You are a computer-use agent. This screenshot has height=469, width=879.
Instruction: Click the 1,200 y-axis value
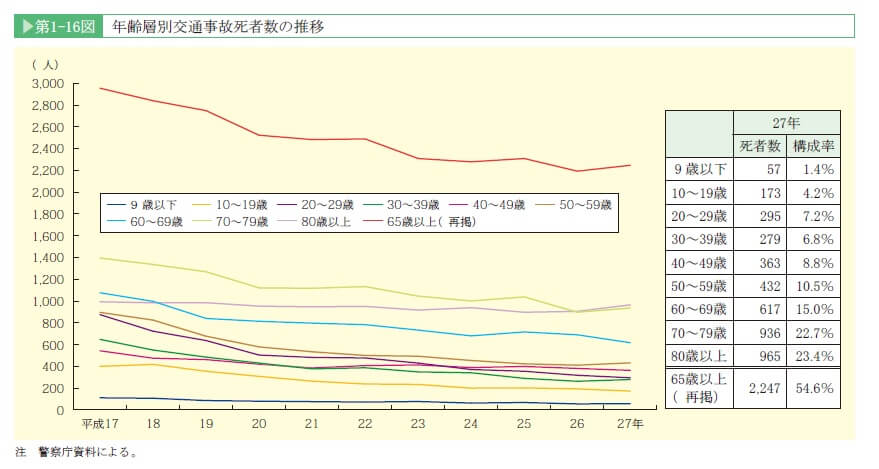(x=48, y=280)
